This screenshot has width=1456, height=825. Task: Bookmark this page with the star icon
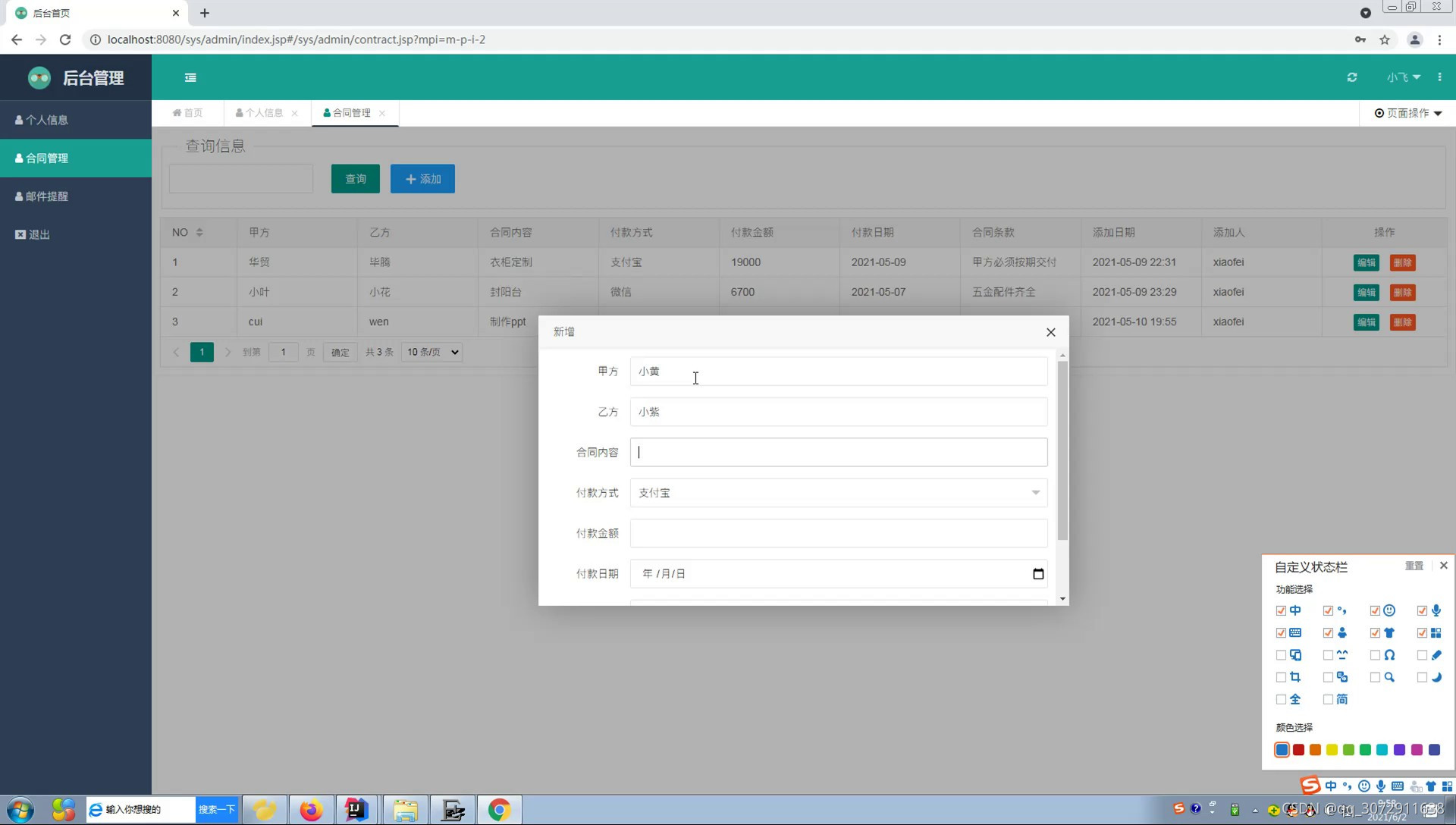(1385, 39)
